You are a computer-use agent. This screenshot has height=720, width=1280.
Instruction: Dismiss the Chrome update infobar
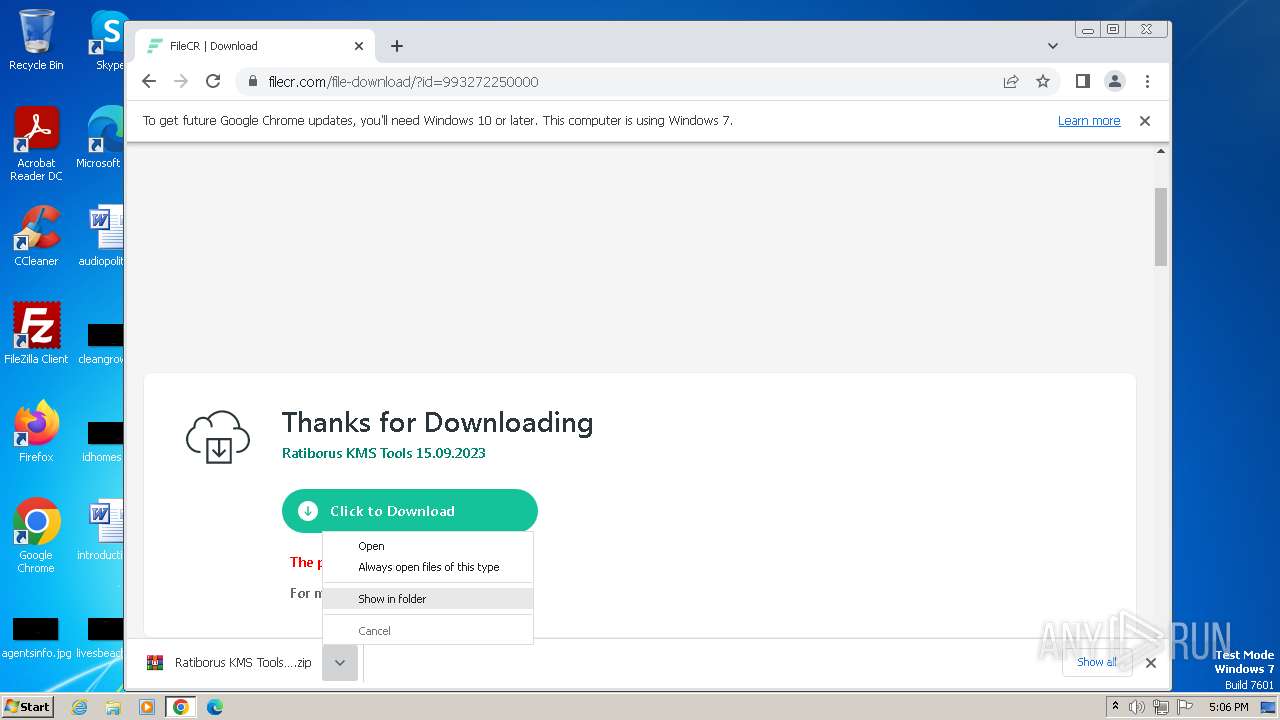(1145, 121)
